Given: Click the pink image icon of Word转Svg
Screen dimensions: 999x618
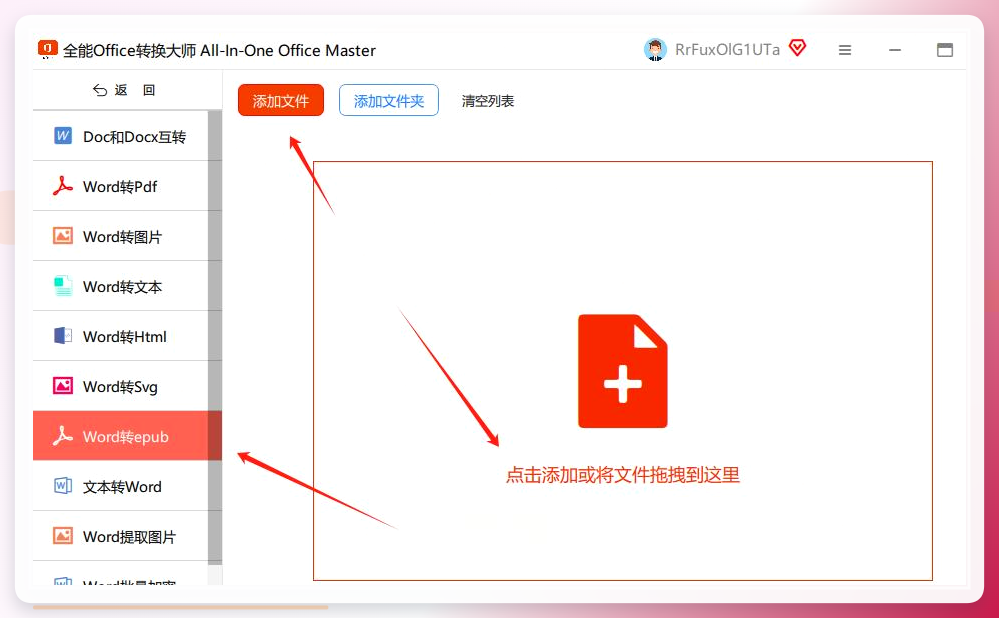Looking at the screenshot, I should coord(62,385).
